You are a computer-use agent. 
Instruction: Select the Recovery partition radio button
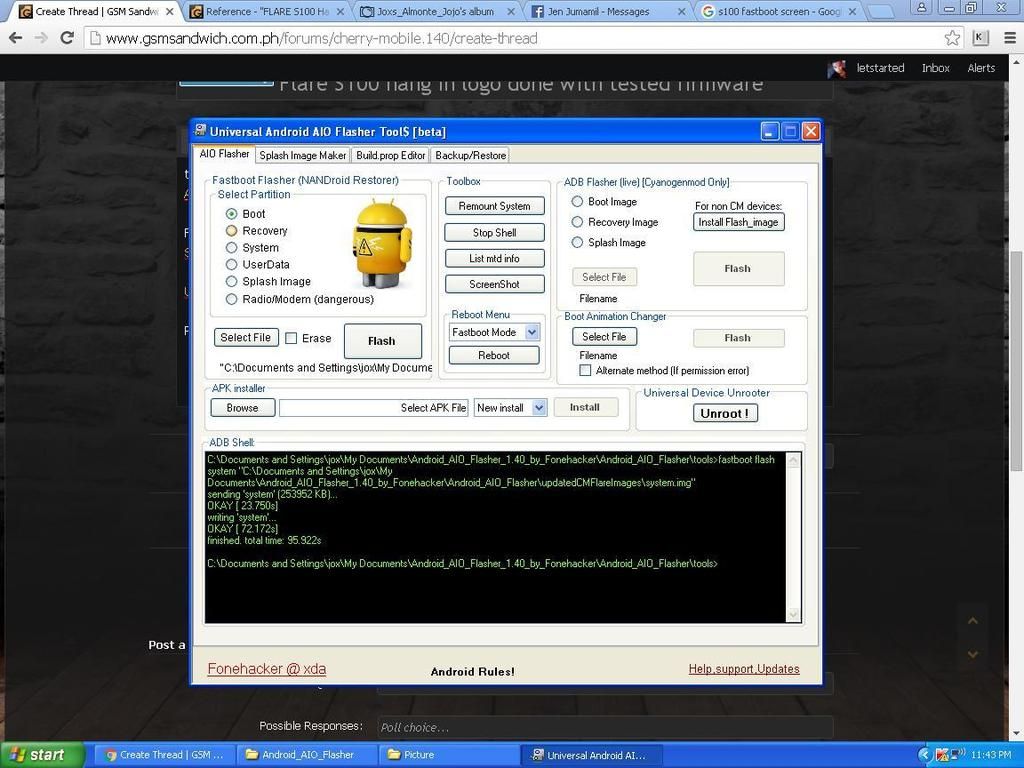232,231
